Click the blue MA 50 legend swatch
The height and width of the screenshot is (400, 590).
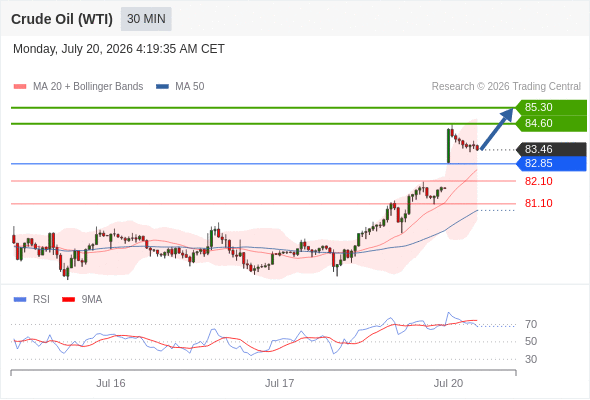point(162,87)
